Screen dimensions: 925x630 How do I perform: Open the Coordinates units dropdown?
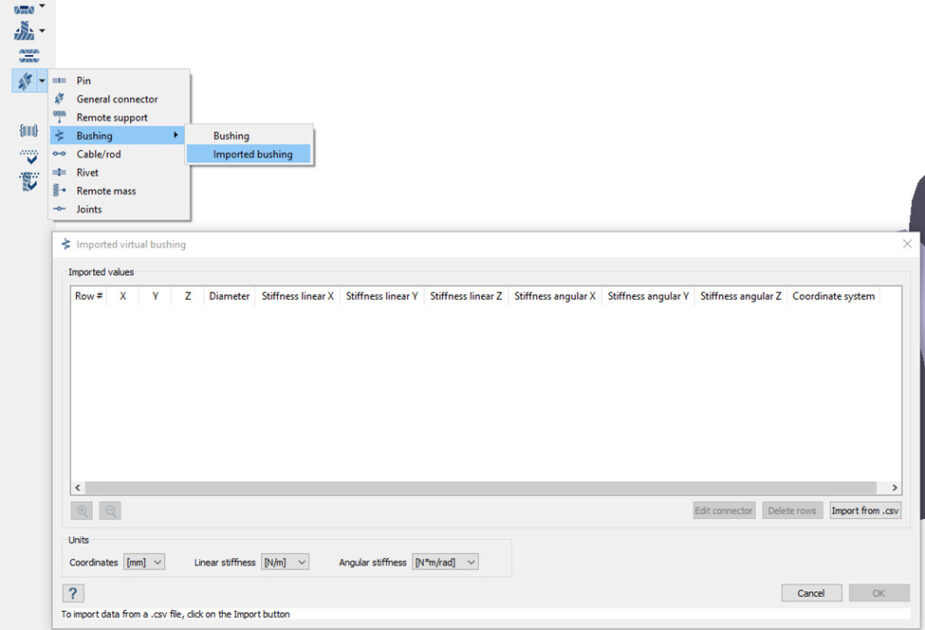pos(144,562)
